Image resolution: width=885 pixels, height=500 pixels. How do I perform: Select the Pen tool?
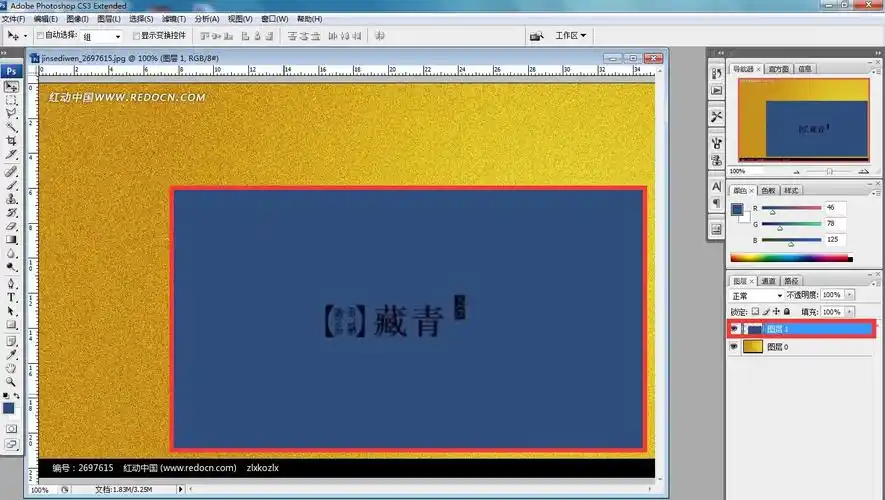[x=11, y=283]
